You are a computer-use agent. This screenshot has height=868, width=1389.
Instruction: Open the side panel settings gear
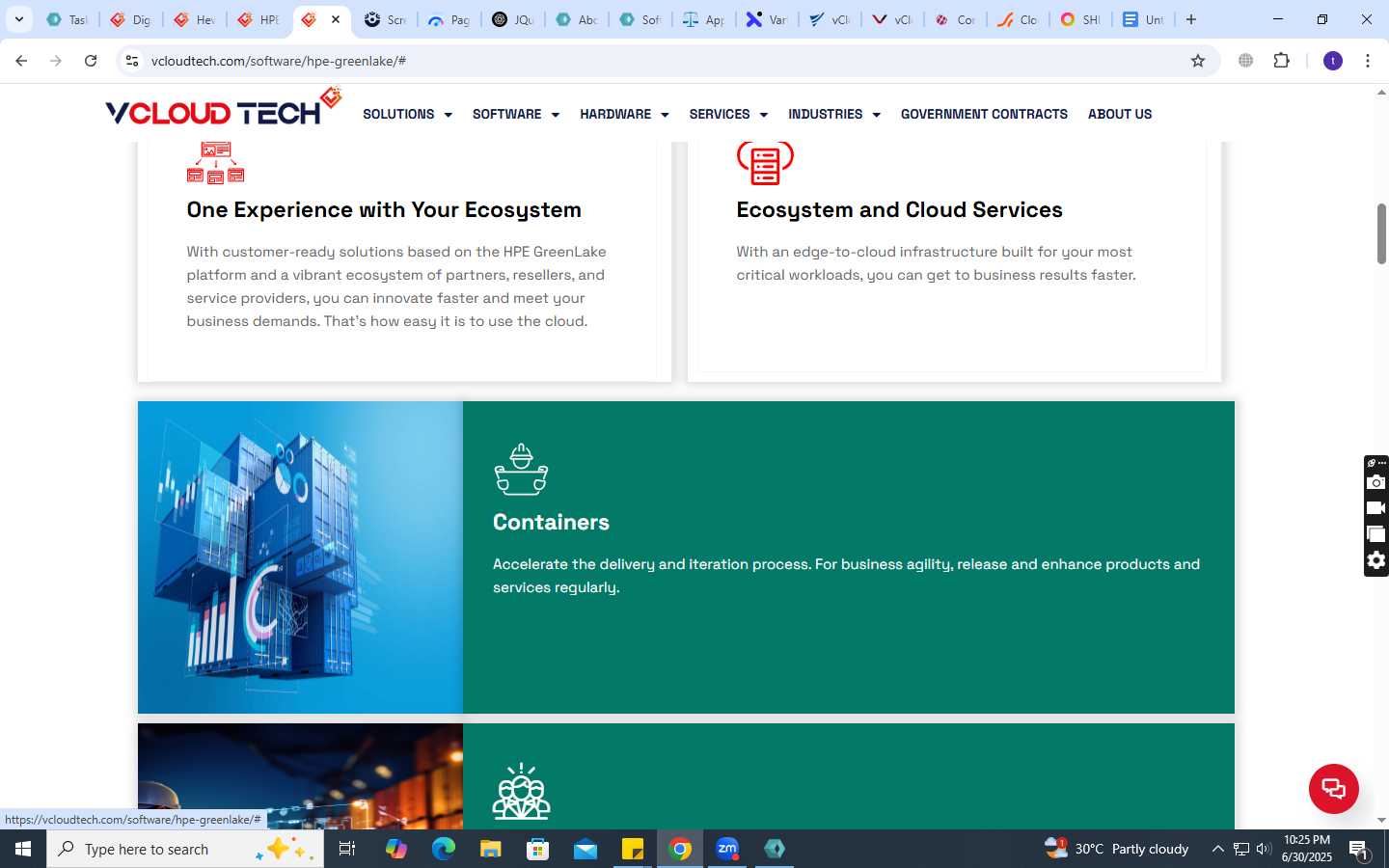[1376, 560]
